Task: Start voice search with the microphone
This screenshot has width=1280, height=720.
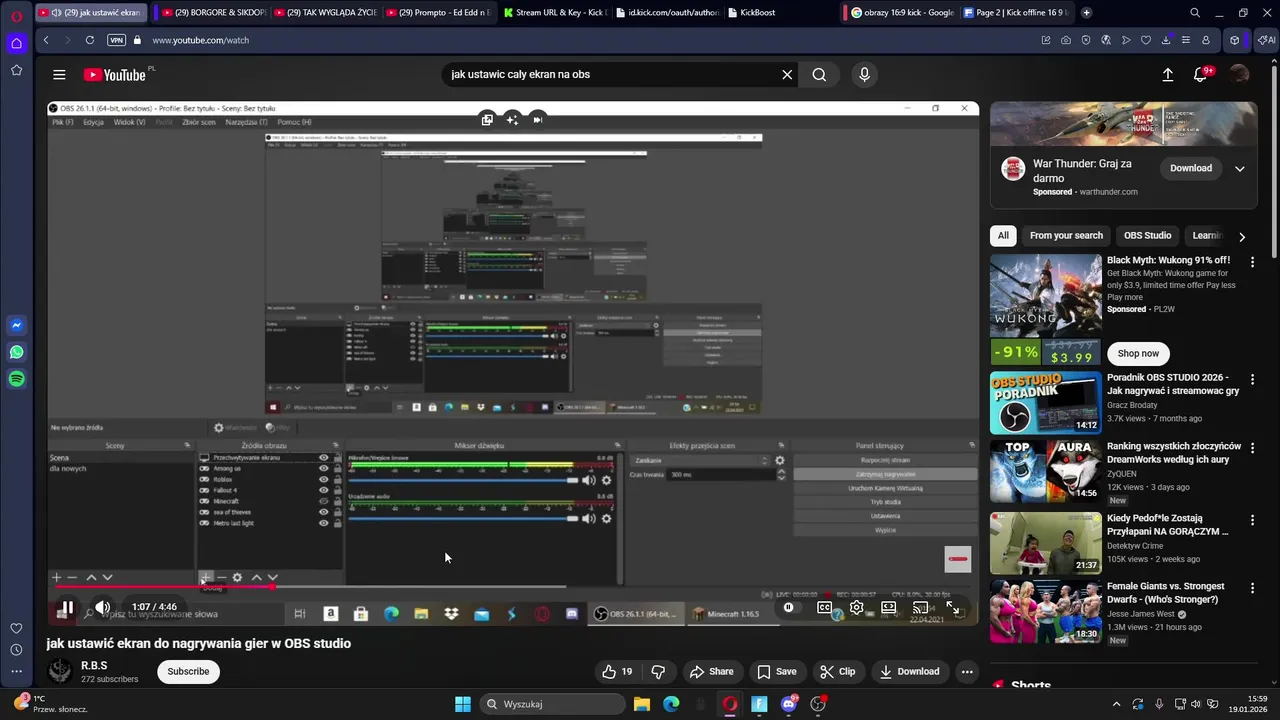Action: pos(865,75)
